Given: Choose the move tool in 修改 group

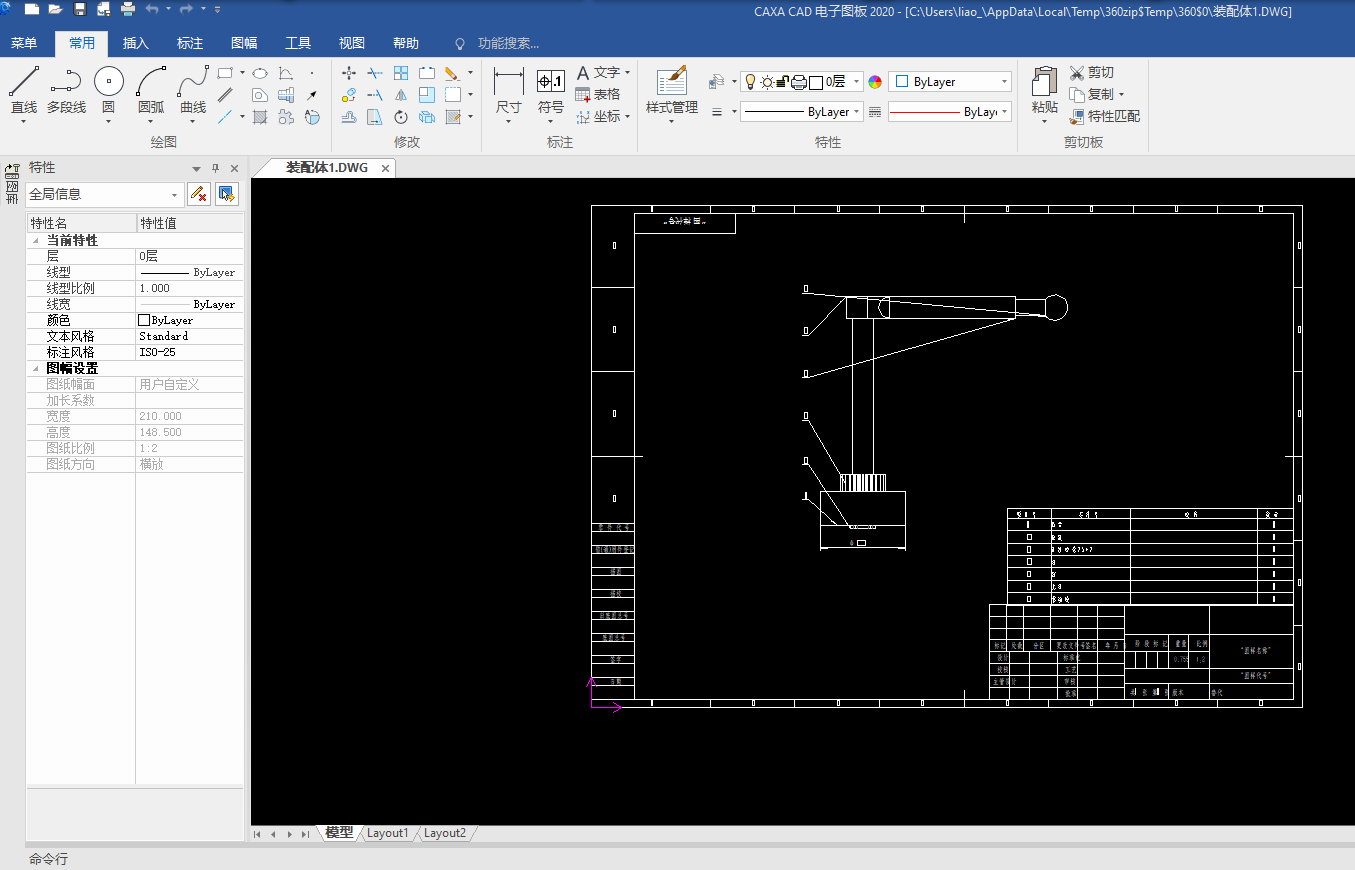Looking at the screenshot, I should (x=349, y=73).
